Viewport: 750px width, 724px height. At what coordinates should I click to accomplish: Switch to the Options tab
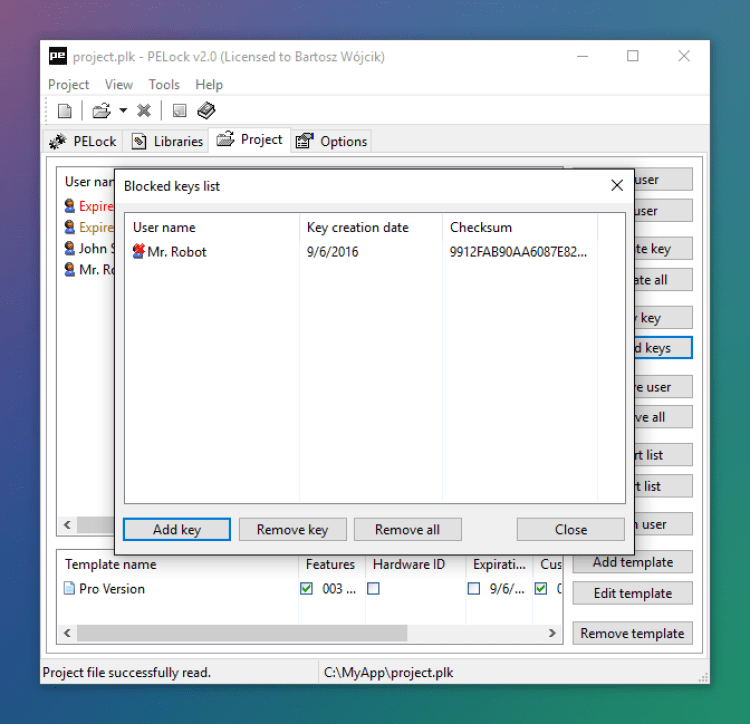coord(331,142)
